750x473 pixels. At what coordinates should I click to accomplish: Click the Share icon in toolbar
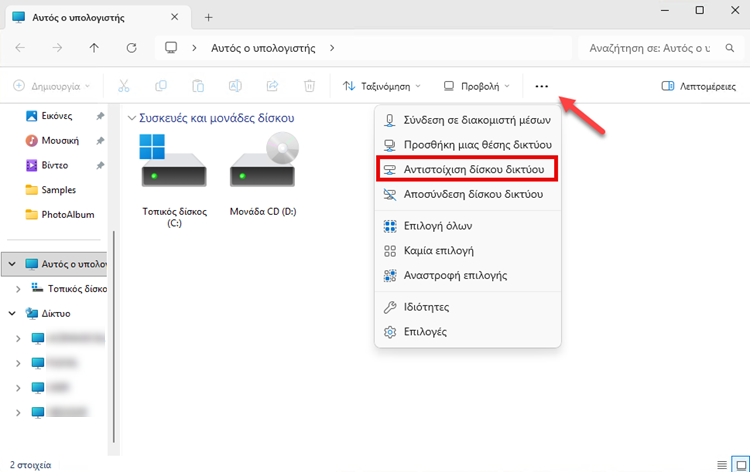coord(272,86)
